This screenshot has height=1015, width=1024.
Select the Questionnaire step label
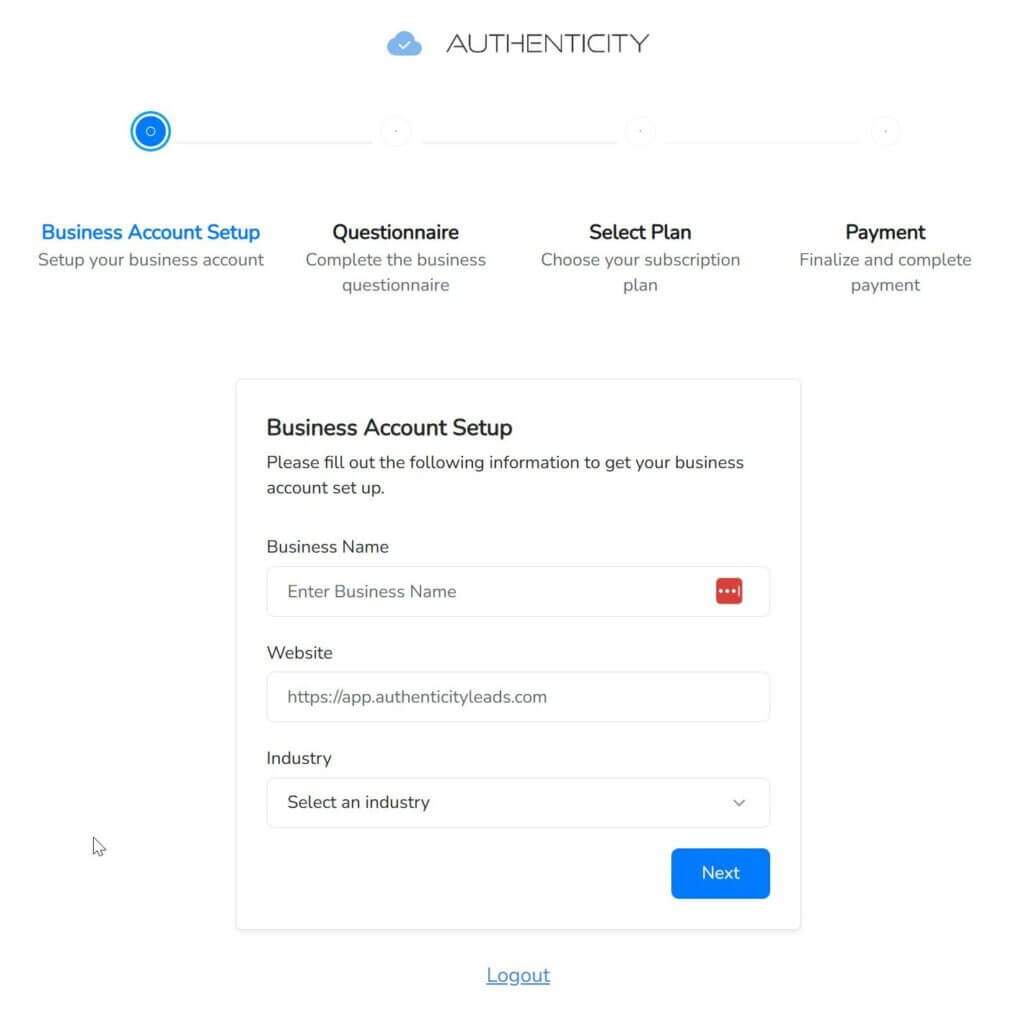tap(396, 232)
